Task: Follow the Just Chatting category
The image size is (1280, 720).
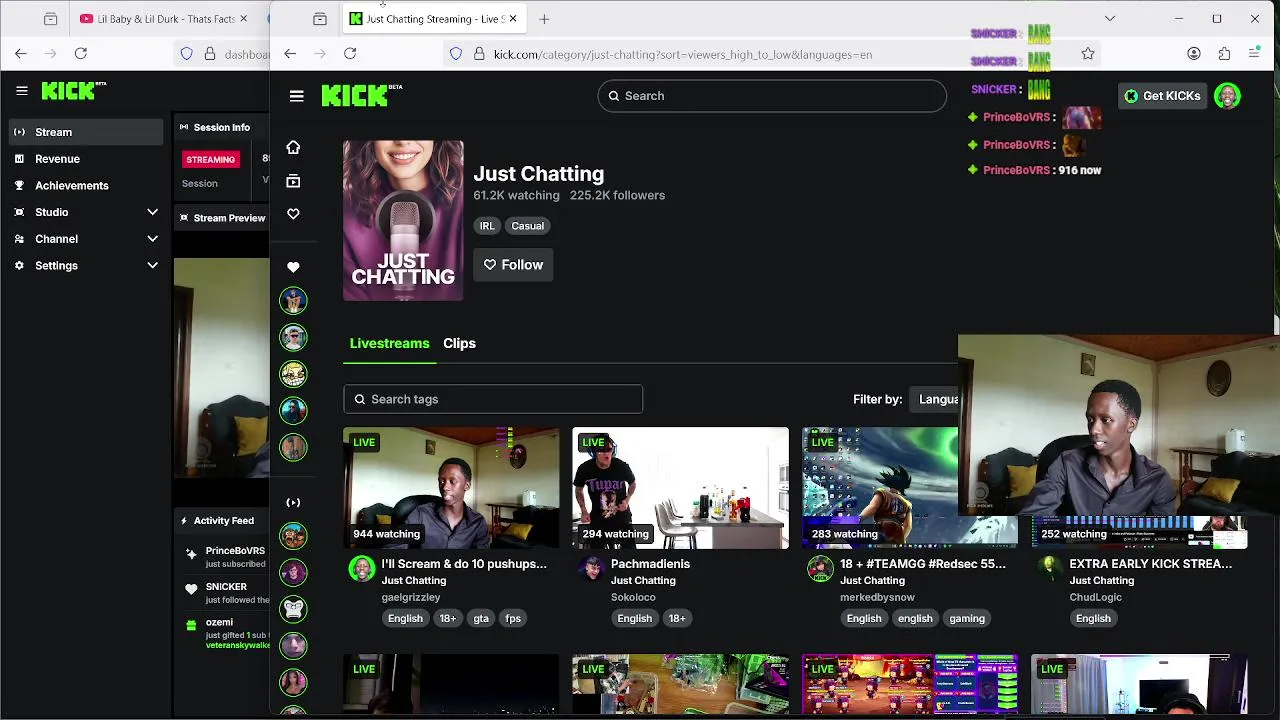Action: [513, 265]
